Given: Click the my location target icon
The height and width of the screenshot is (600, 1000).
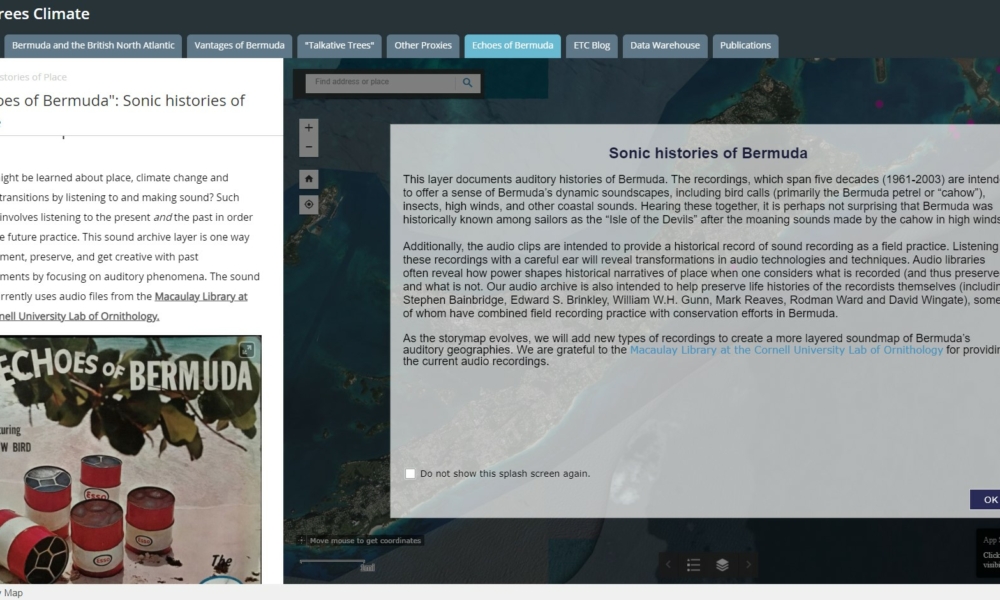Looking at the screenshot, I should click(309, 204).
